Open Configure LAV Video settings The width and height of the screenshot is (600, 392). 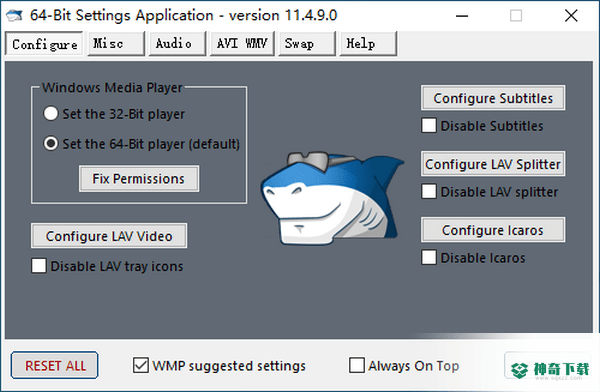(109, 236)
